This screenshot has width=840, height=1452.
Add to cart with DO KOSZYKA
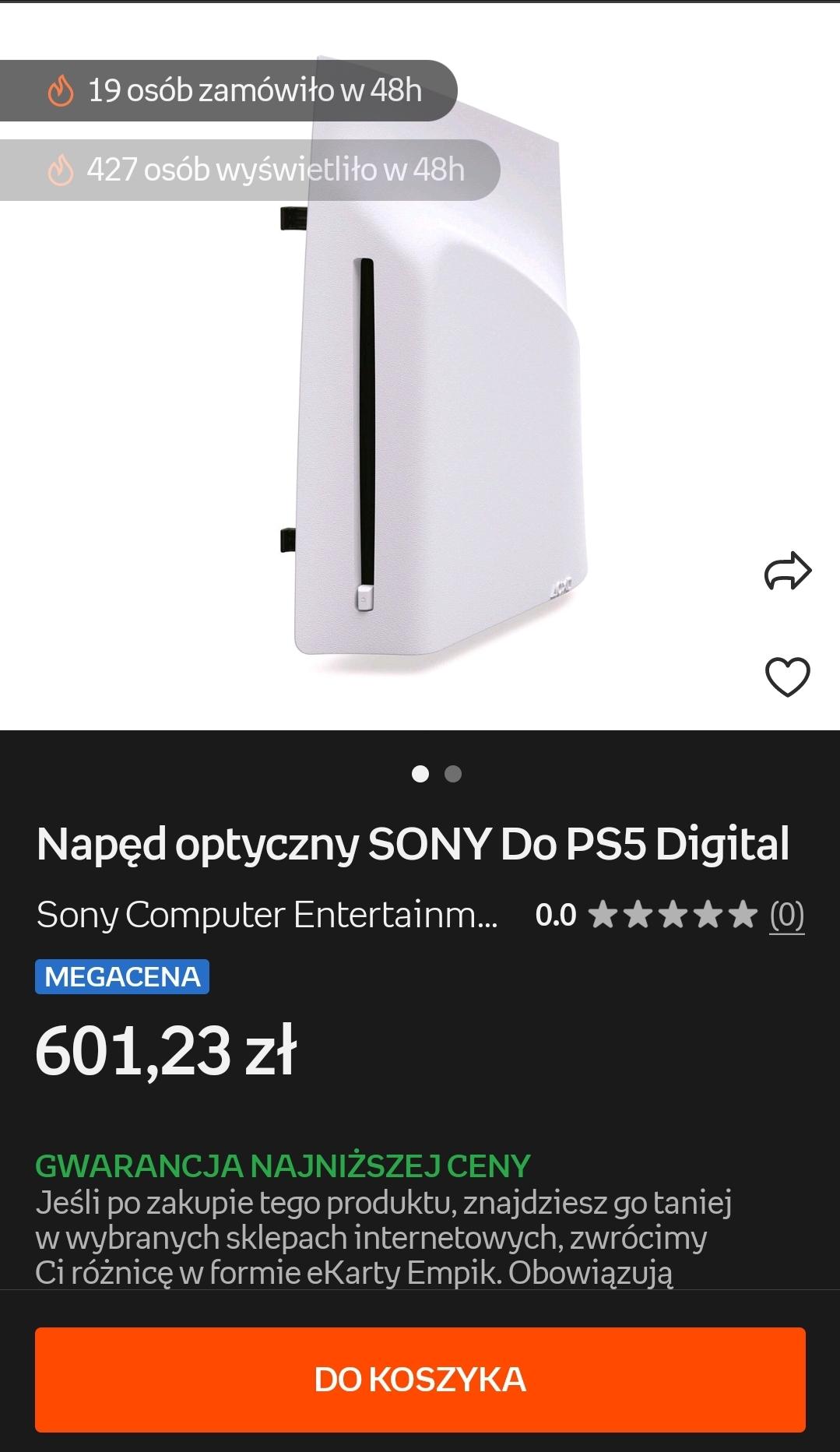click(420, 1380)
